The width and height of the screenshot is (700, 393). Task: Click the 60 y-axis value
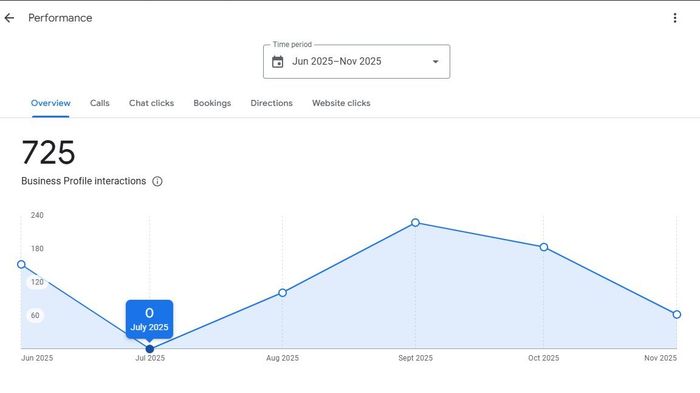point(35,316)
